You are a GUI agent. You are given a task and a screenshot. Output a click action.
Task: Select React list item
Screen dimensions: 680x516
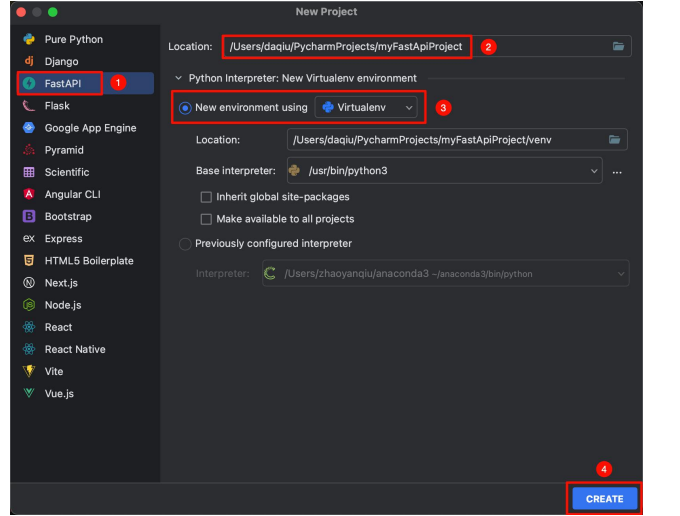pos(59,327)
